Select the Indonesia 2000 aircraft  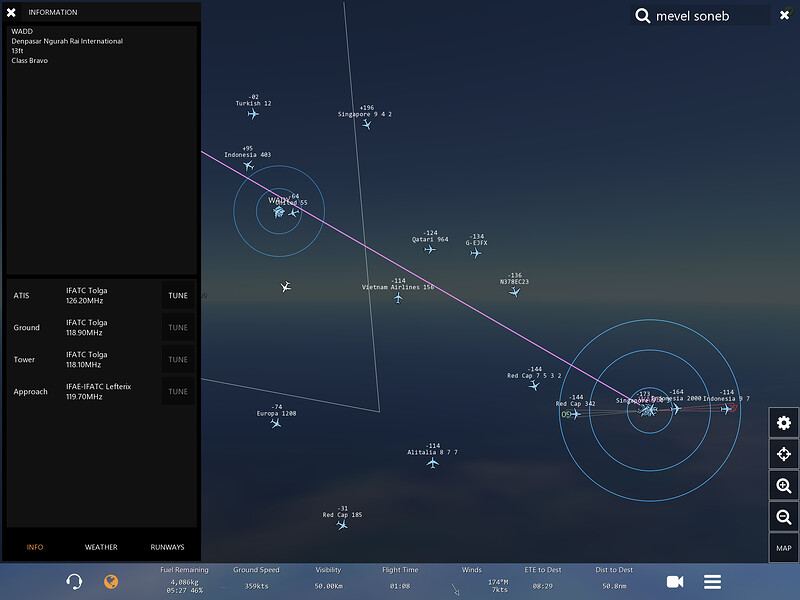[676, 409]
